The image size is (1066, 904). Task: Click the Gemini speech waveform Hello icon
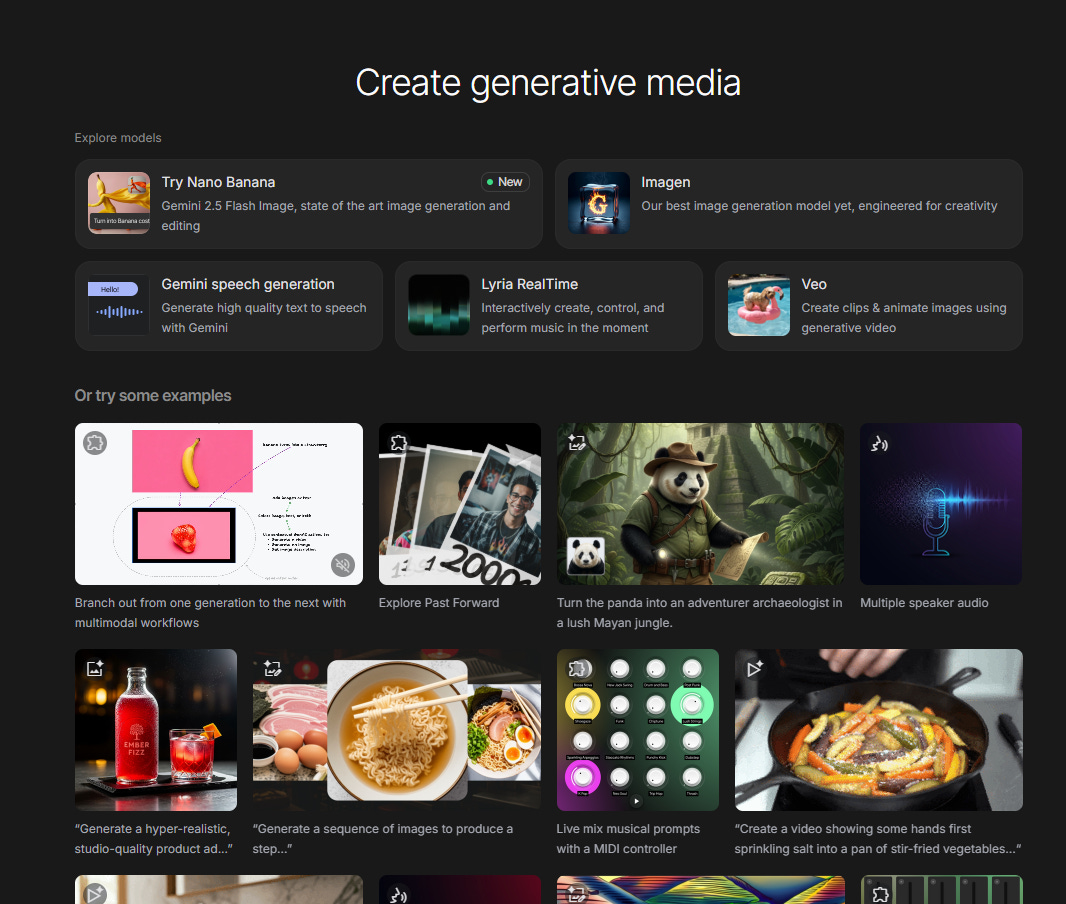[x=119, y=305]
